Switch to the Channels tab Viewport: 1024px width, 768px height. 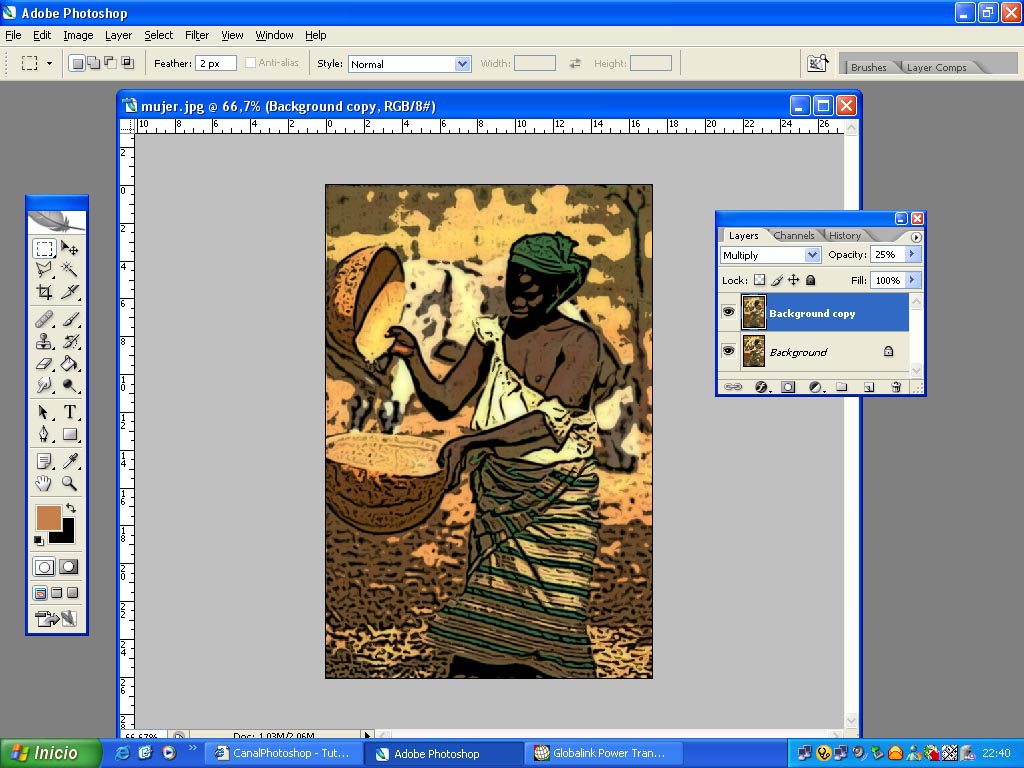[x=794, y=236]
